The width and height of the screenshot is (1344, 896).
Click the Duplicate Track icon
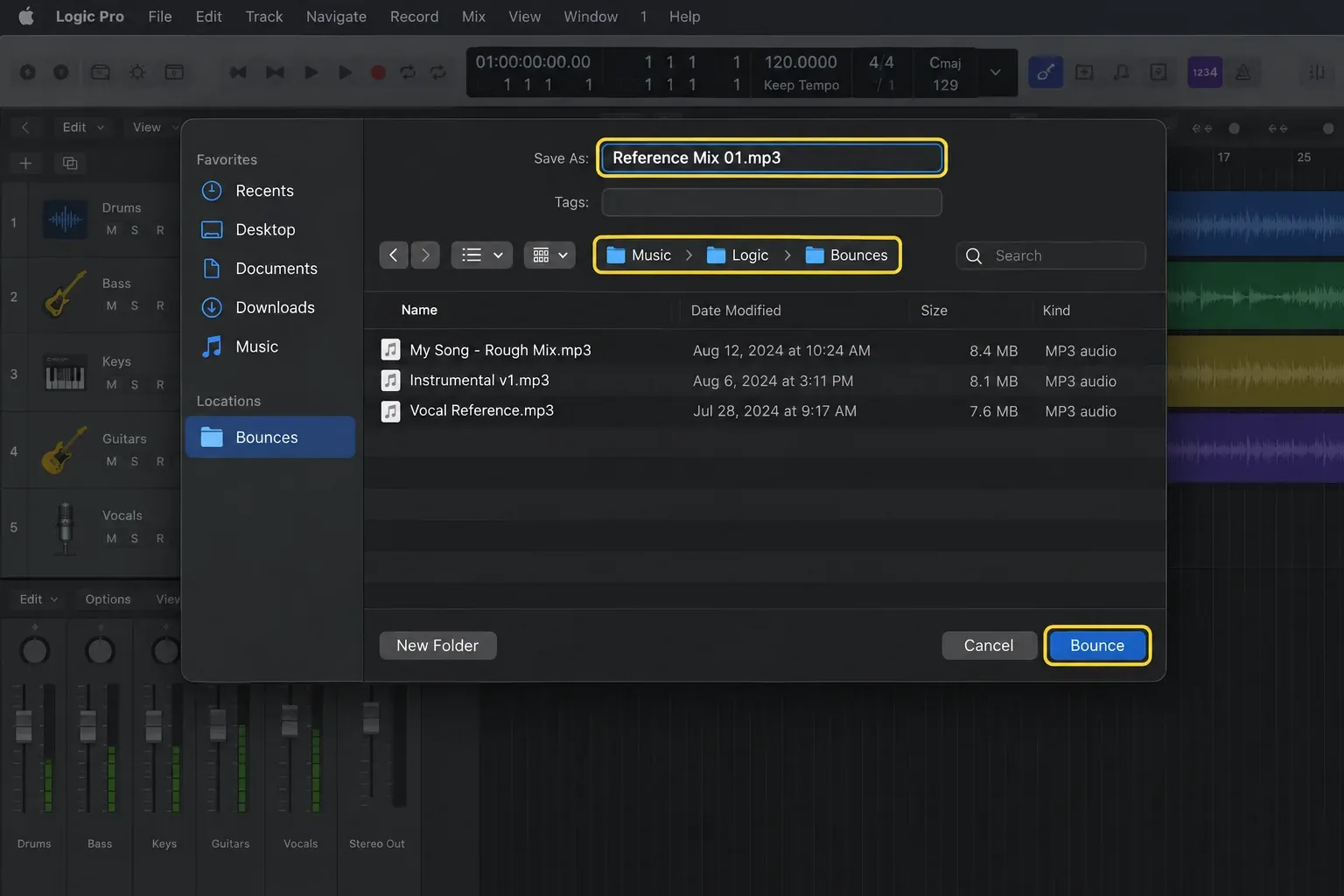[x=70, y=164]
